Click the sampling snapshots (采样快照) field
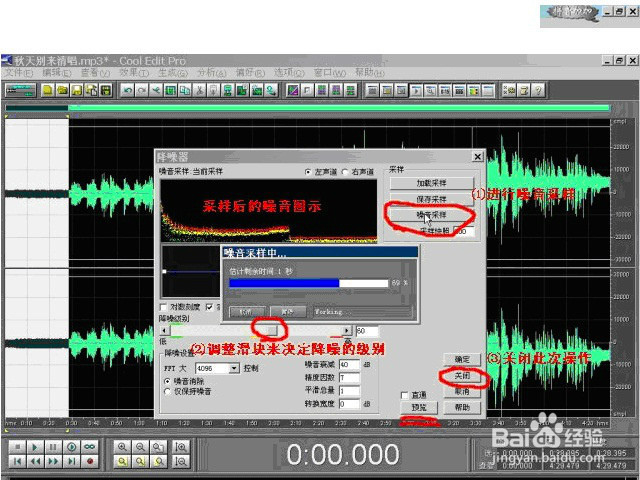Screen dimensions: 640x480 (x=464, y=231)
